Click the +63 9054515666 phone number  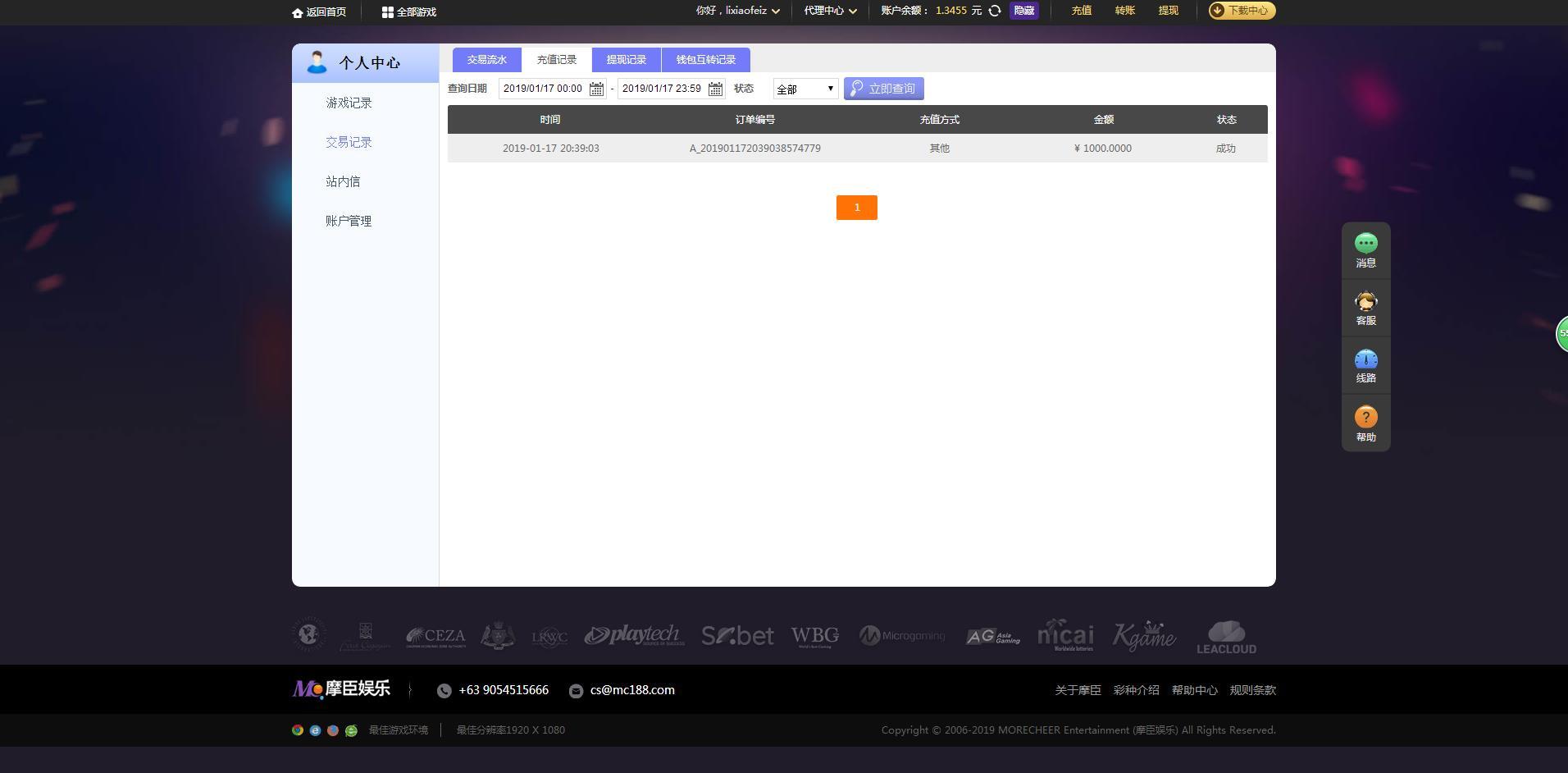pyautogui.click(x=504, y=690)
